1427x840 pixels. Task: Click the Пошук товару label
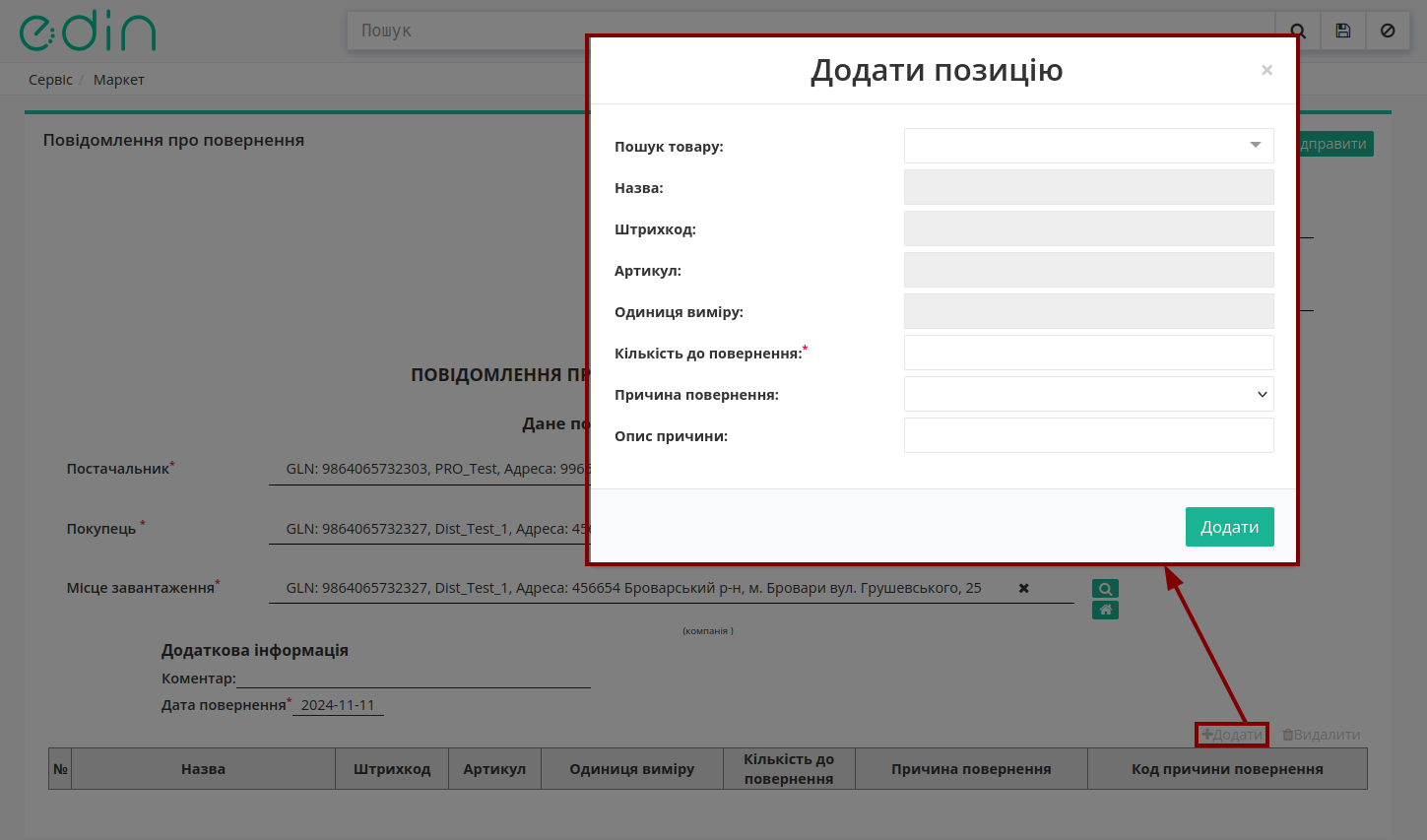pyautogui.click(x=669, y=147)
